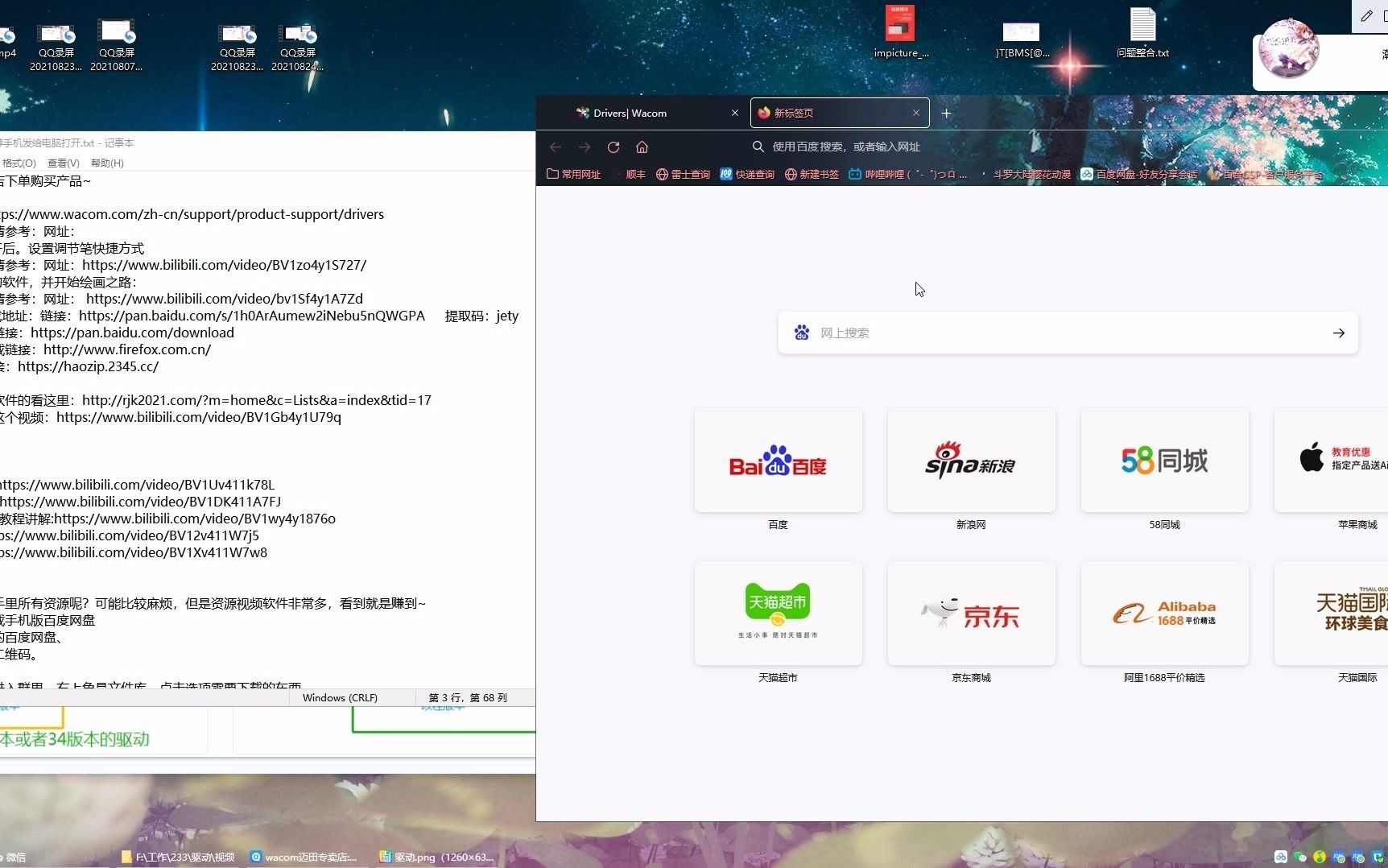
Task: Click the pan.baidu.com/download URL in Notepad
Action: (x=132, y=333)
